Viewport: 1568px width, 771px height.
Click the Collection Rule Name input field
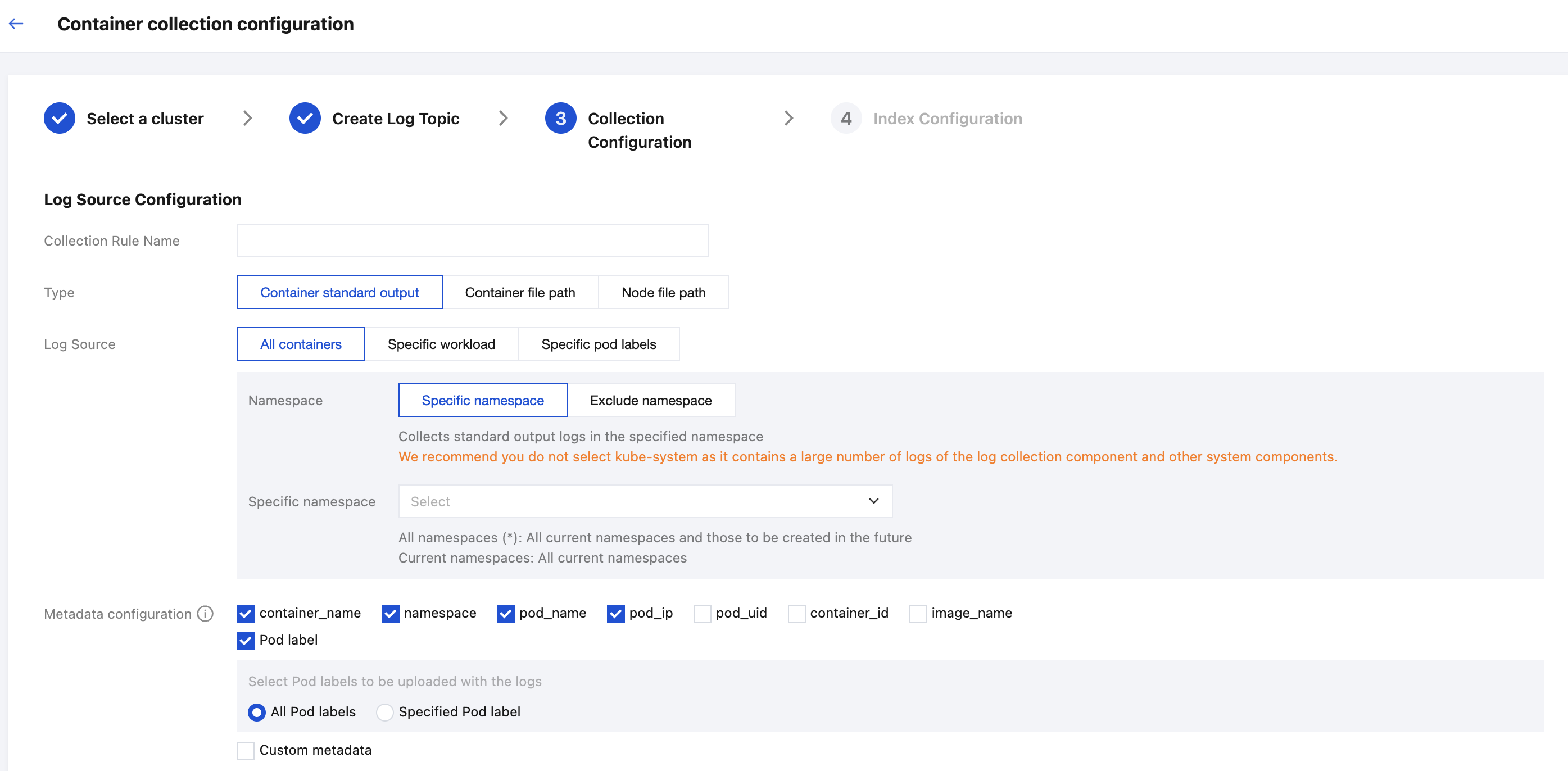(472, 241)
